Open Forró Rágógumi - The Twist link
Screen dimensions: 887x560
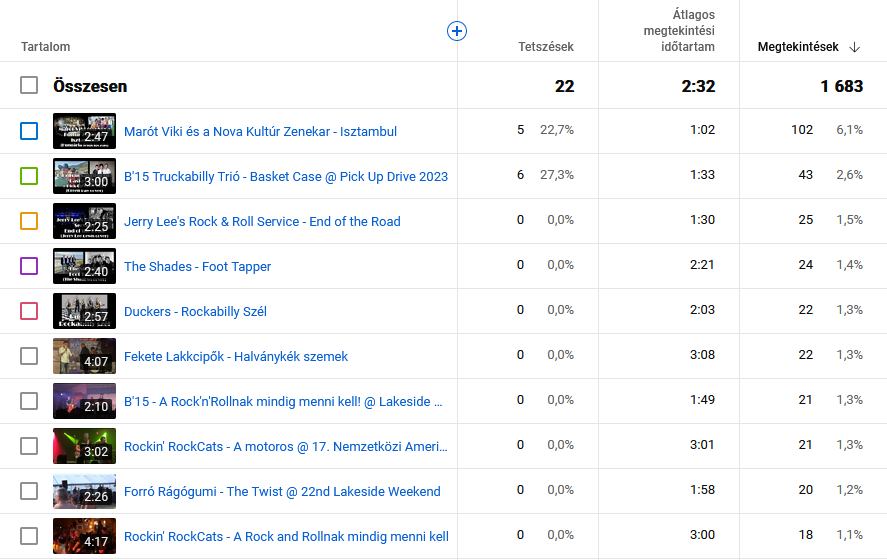[282, 491]
